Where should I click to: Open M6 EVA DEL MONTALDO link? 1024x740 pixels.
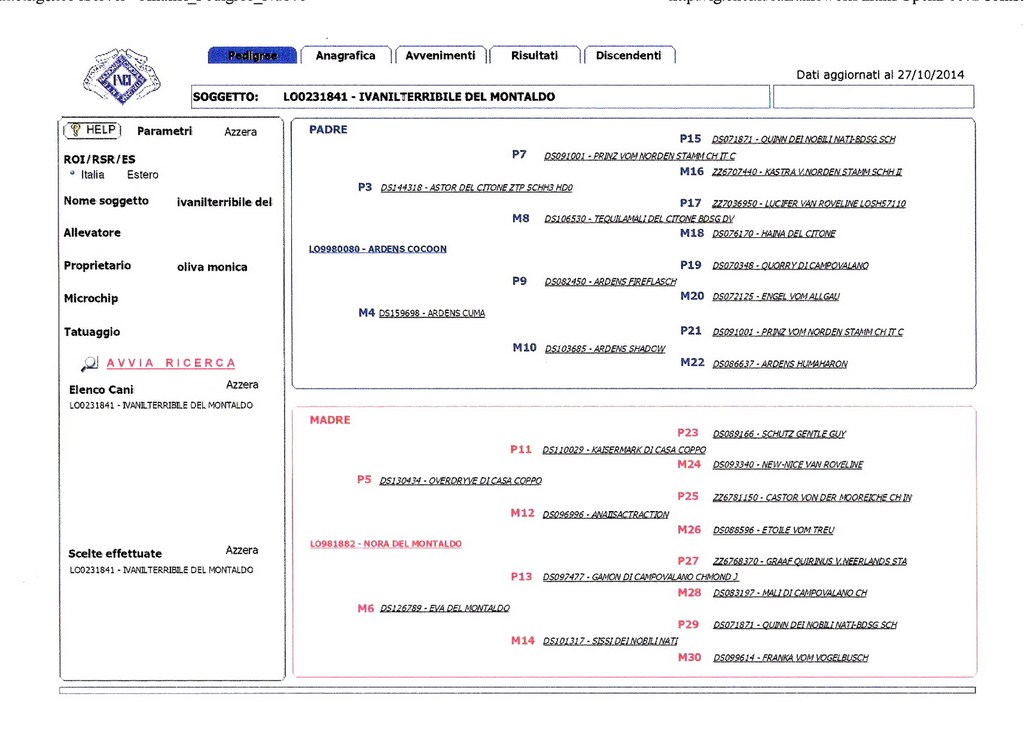tap(445, 608)
